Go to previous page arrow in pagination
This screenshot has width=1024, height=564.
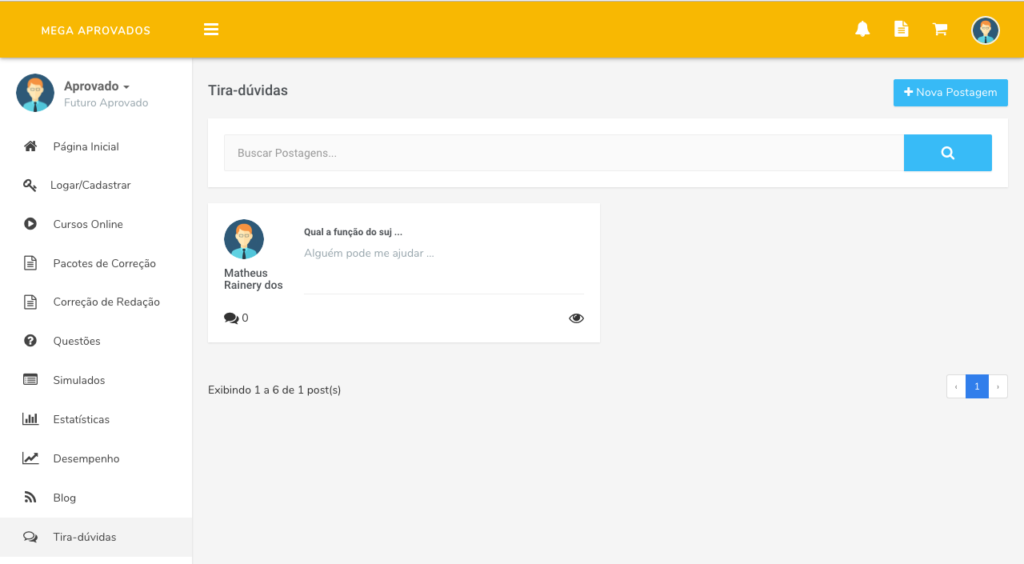coord(956,386)
